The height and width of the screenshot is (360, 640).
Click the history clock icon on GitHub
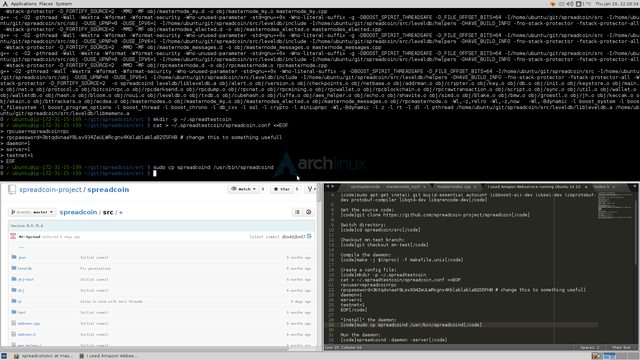(309, 212)
